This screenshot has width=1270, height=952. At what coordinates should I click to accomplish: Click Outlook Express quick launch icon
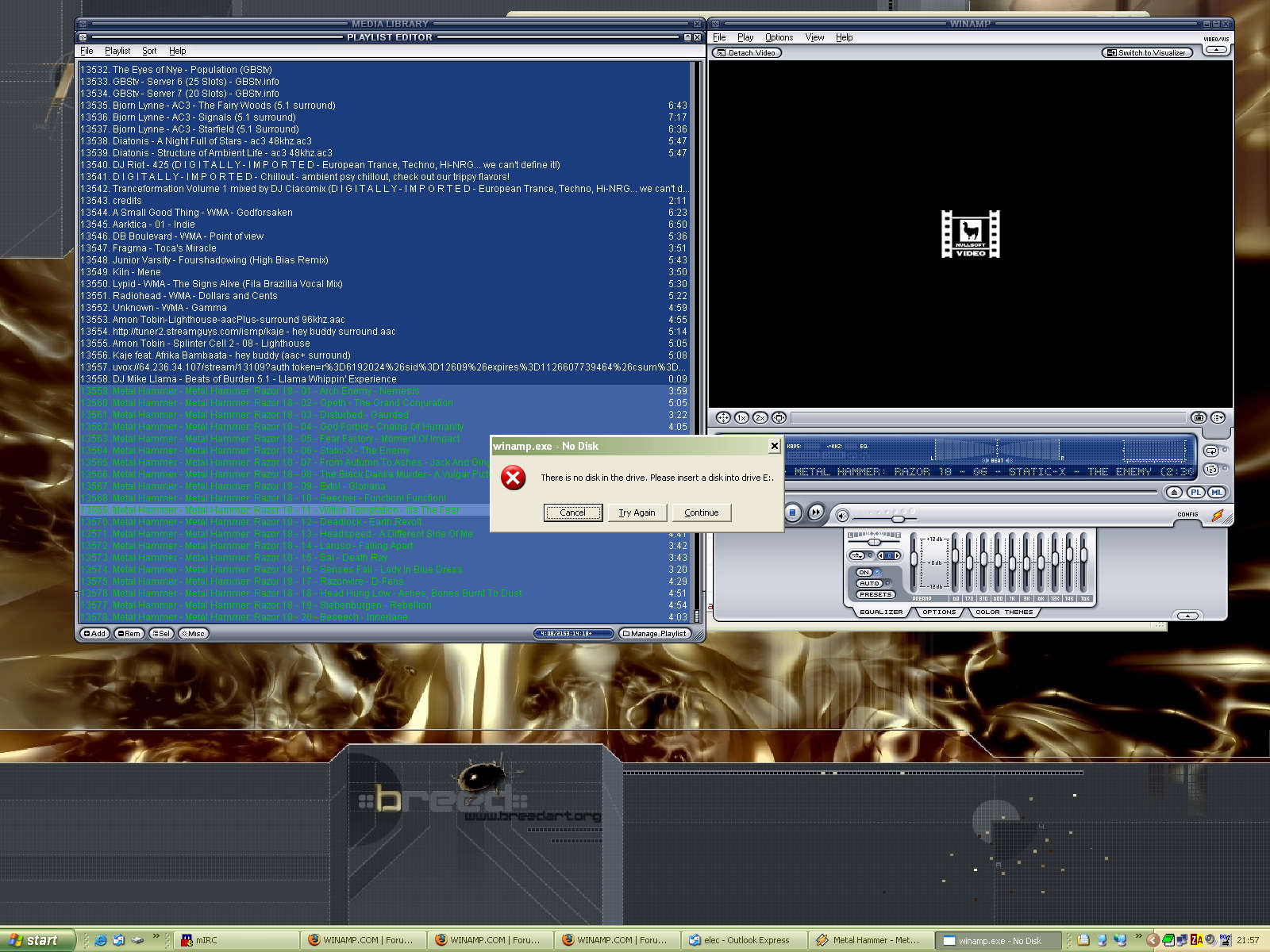point(119,940)
